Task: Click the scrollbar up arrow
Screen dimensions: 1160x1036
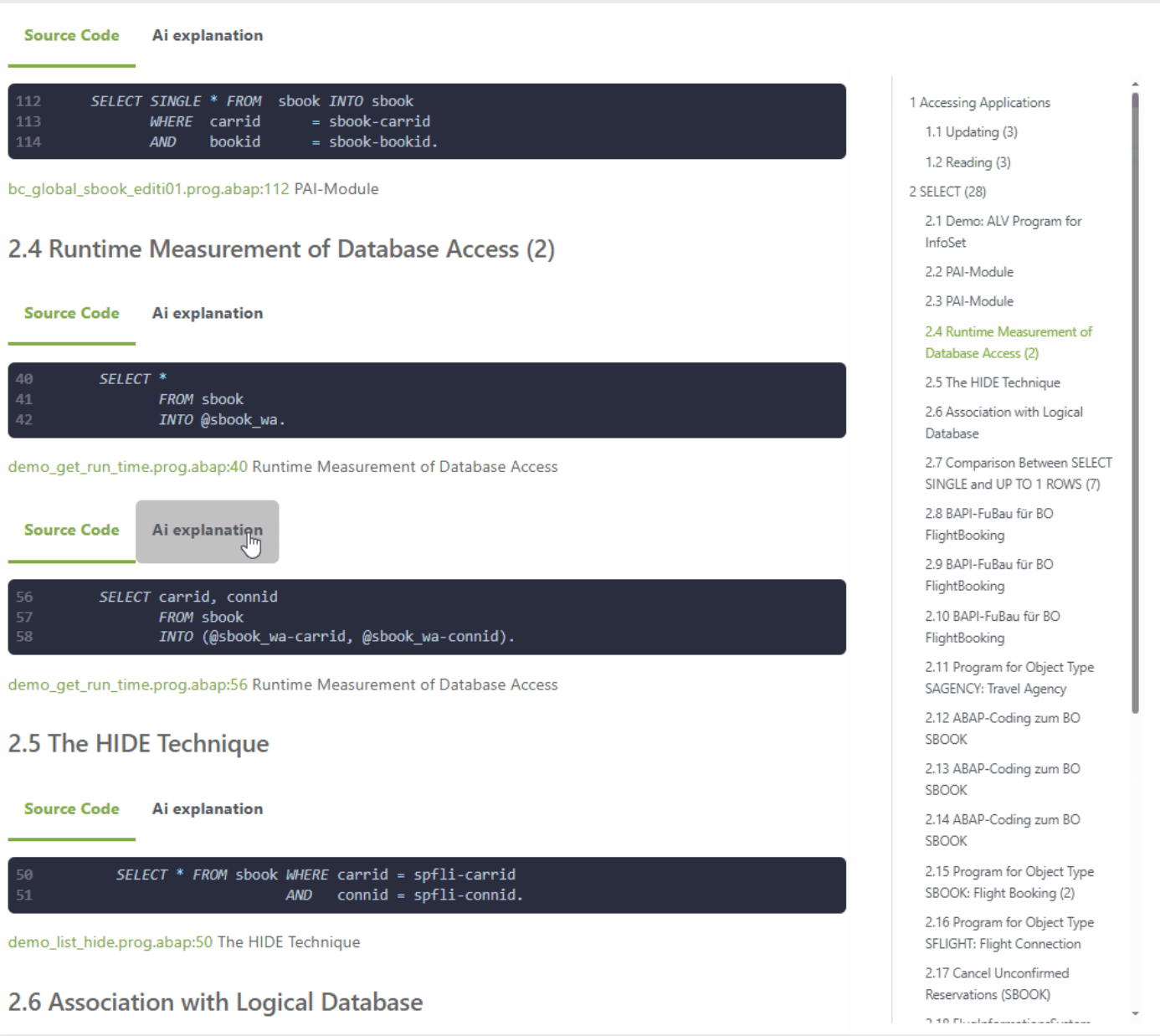Action: (1137, 83)
